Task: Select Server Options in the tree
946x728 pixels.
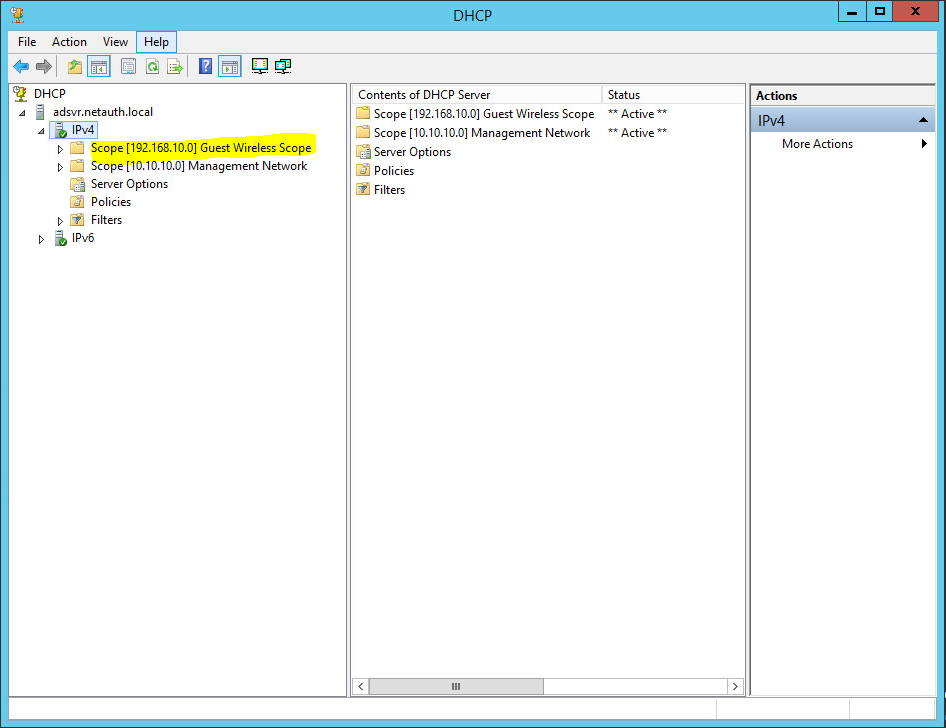Action: coord(129,184)
